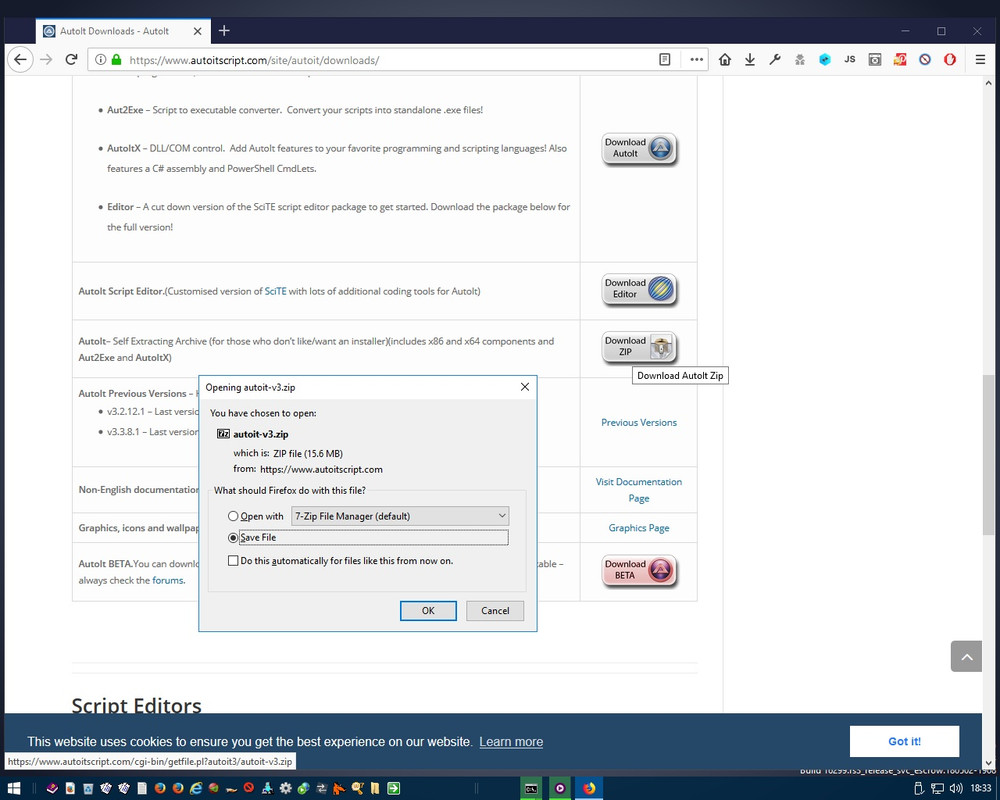The height and width of the screenshot is (800, 1000).
Task: Click the 'autoit-v3.zip' filename in dialog
Action: tap(260, 434)
